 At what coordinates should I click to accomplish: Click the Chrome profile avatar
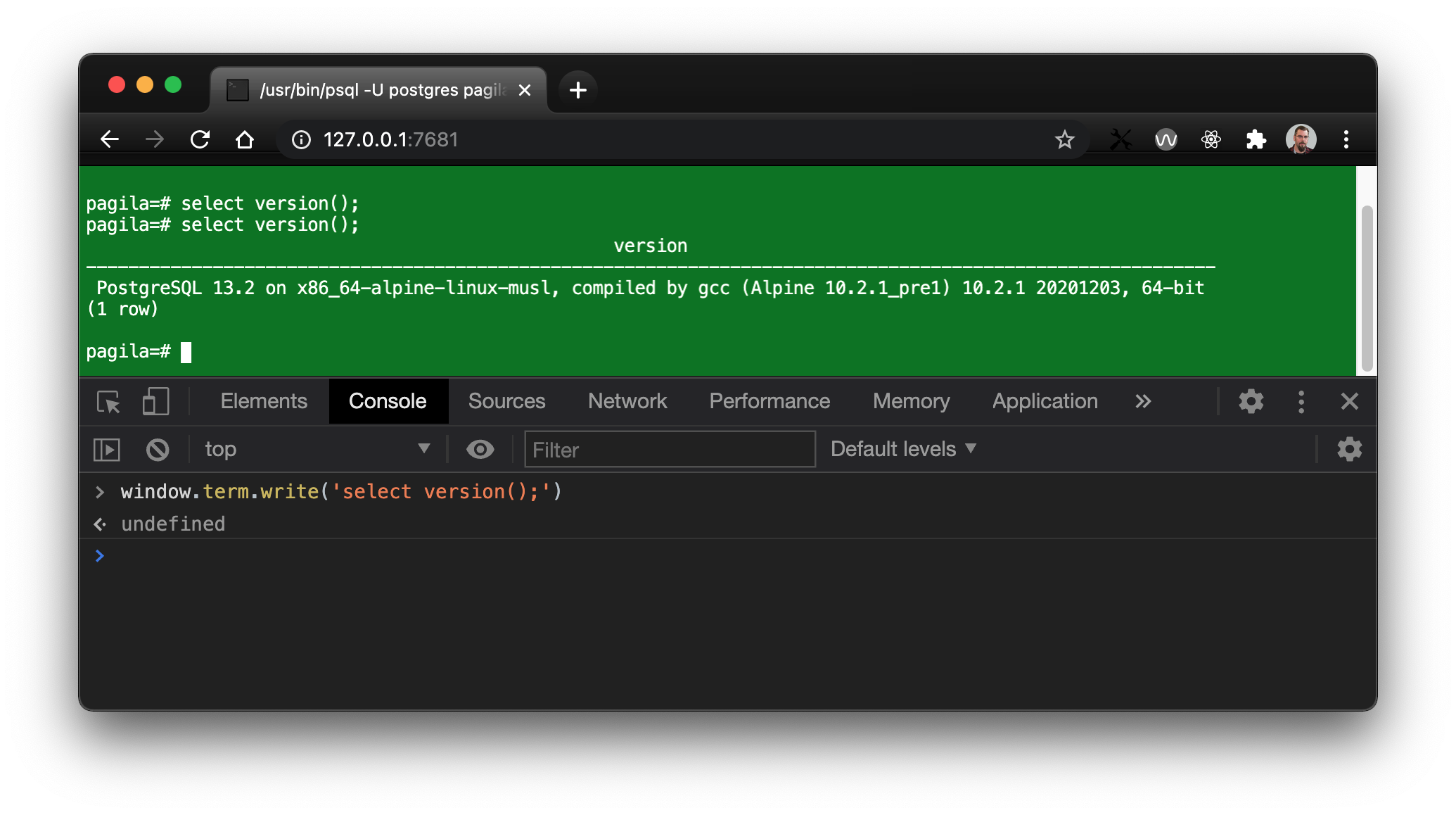point(1301,139)
